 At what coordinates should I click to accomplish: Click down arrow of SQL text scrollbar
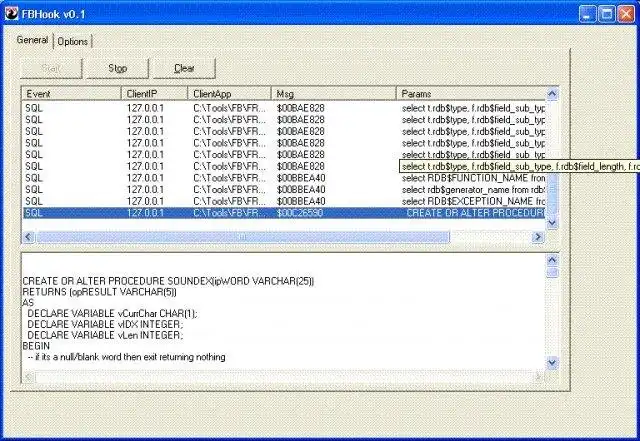552,362
